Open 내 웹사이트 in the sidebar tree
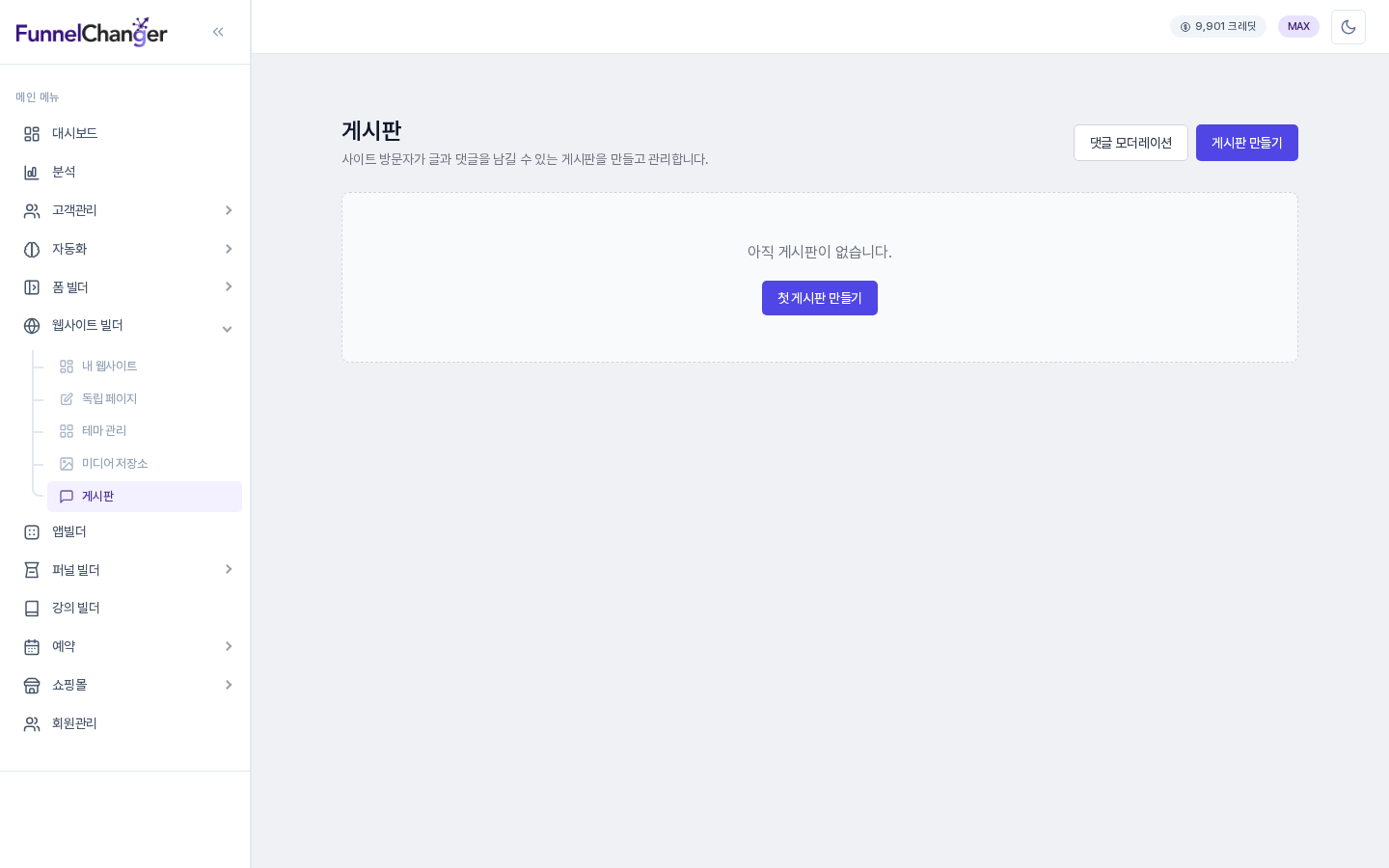The image size is (1389, 868). (145, 366)
